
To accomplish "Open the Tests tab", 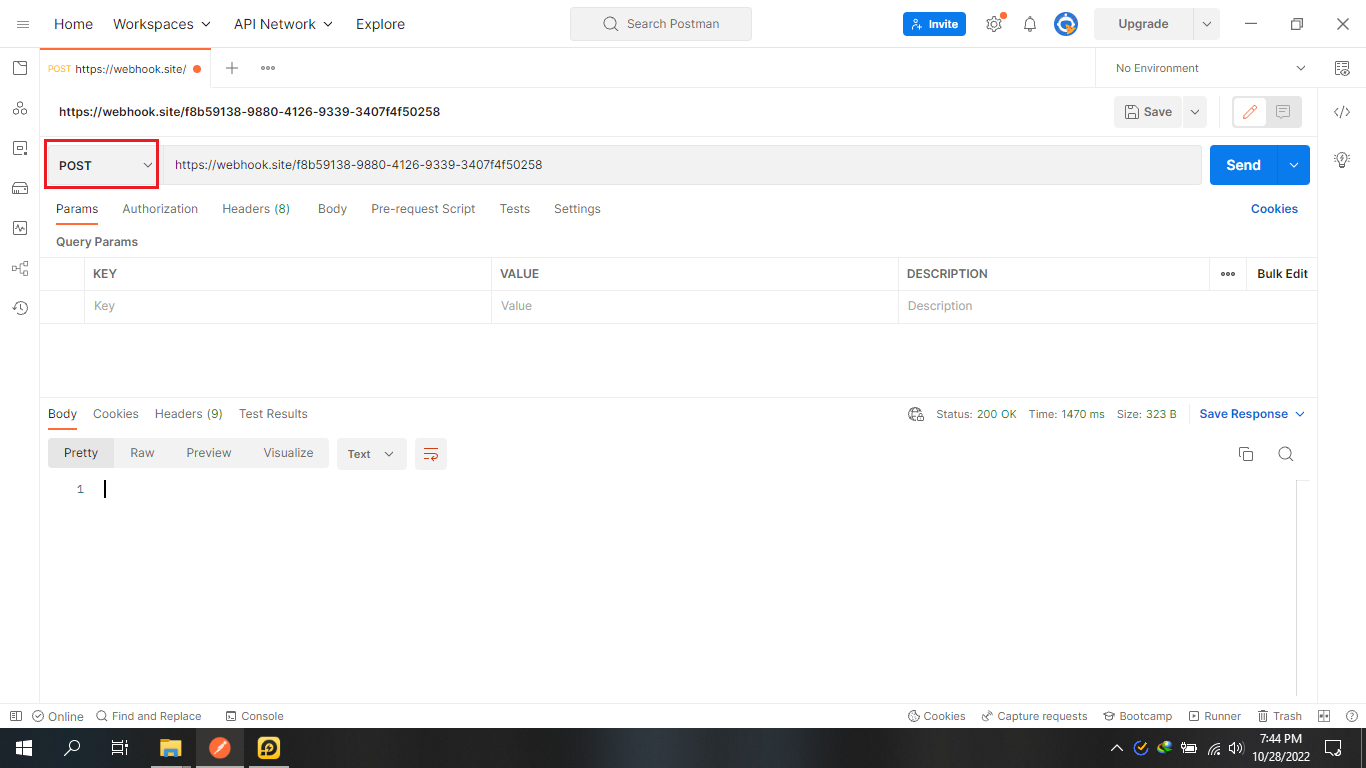I will 515,209.
